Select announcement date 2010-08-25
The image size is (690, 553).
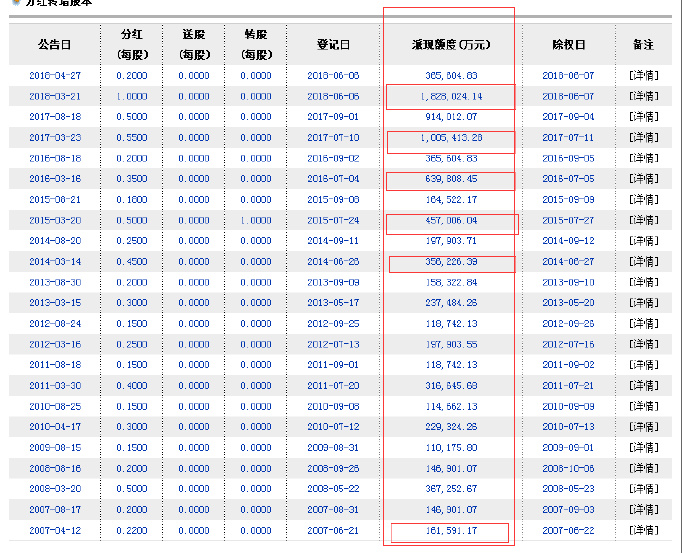pos(55,406)
